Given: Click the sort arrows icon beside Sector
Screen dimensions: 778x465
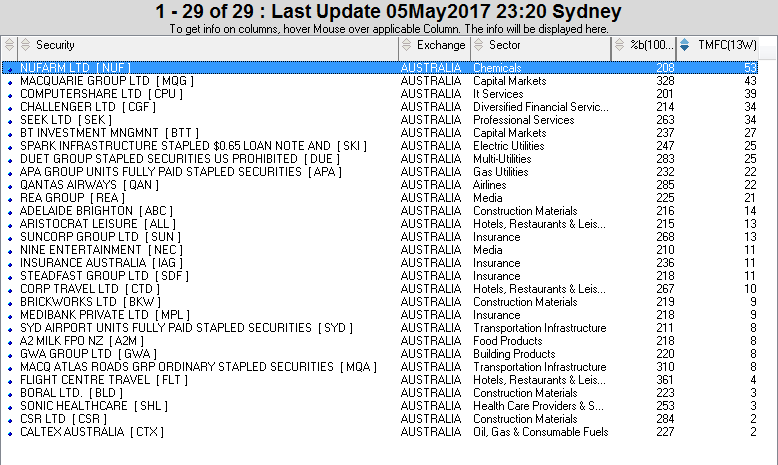Looking at the screenshot, I should pyautogui.click(x=478, y=45).
